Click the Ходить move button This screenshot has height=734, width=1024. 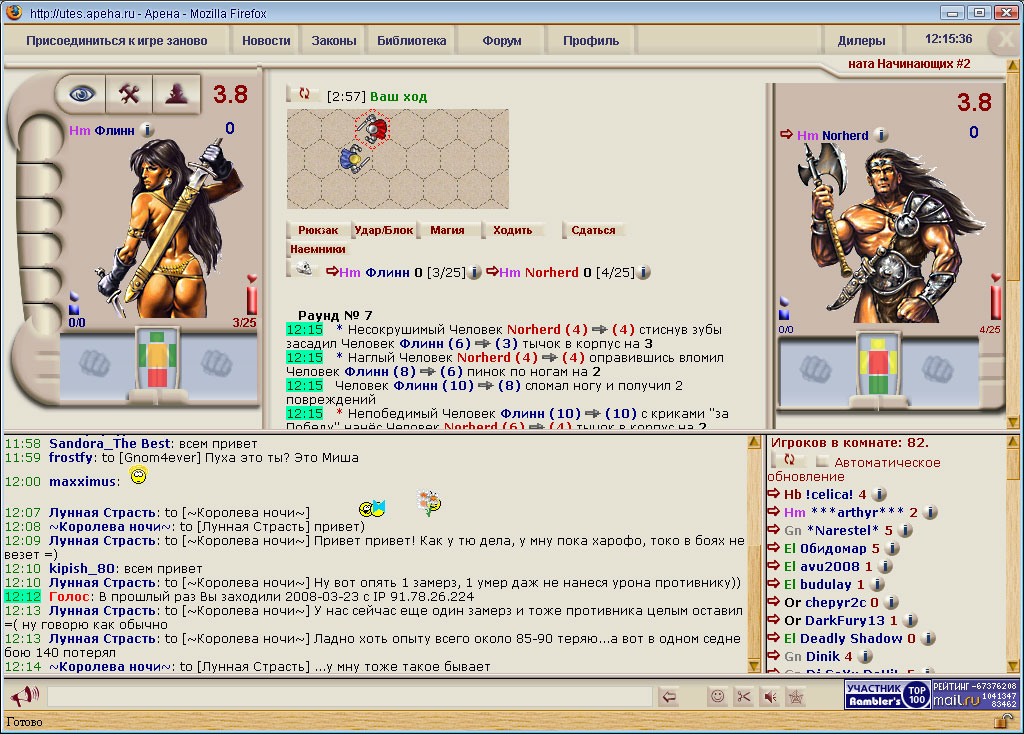click(513, 230)
